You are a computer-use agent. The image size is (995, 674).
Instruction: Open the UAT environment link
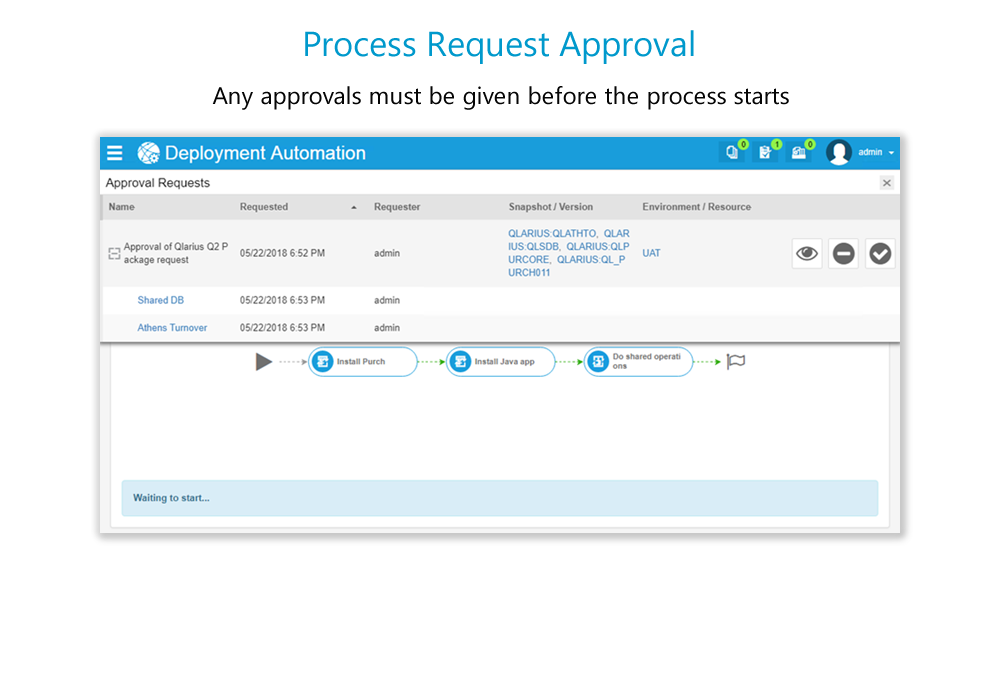pyautogui.click(x=651, y=253)
